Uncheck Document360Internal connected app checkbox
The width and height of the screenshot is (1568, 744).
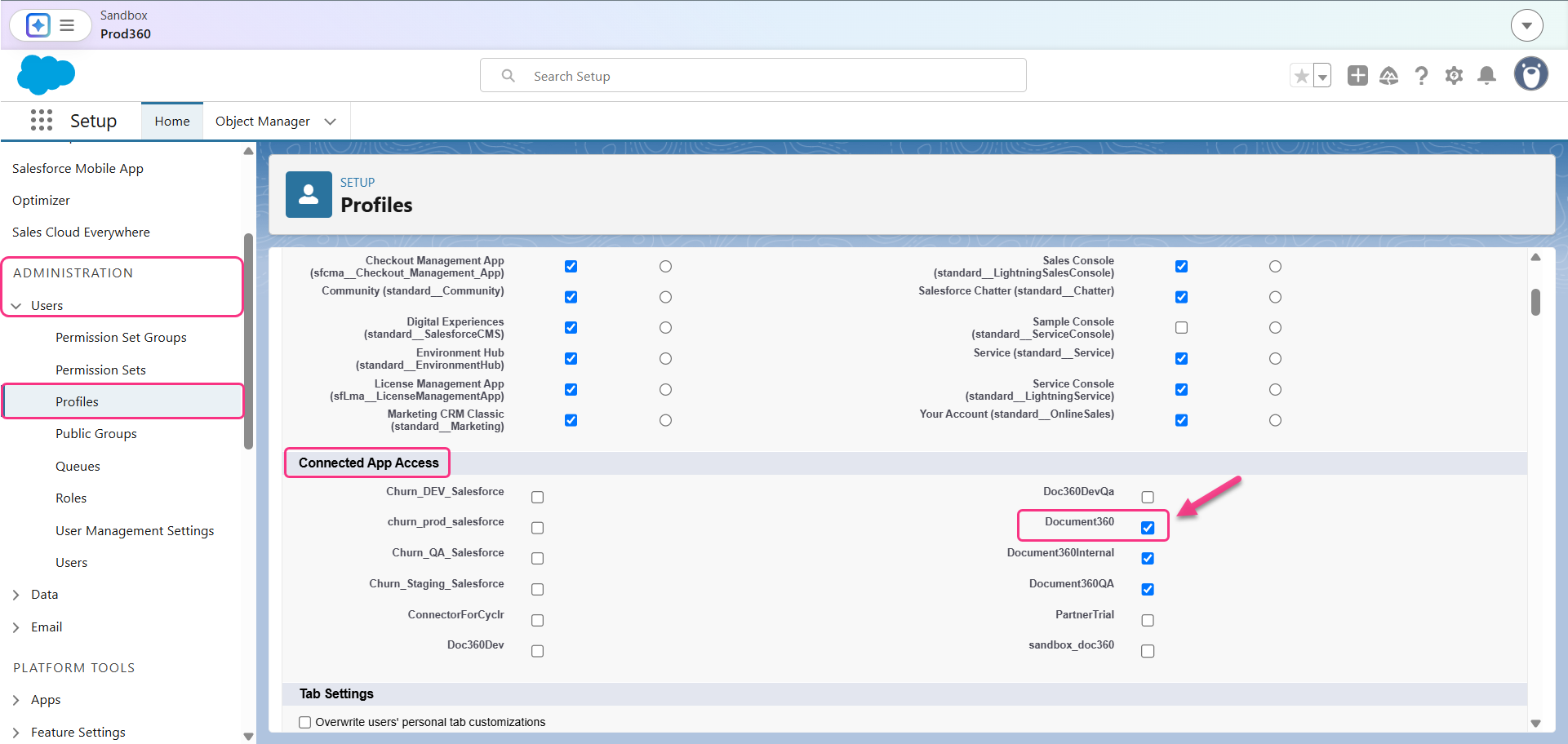click(x=1148, y=559)
